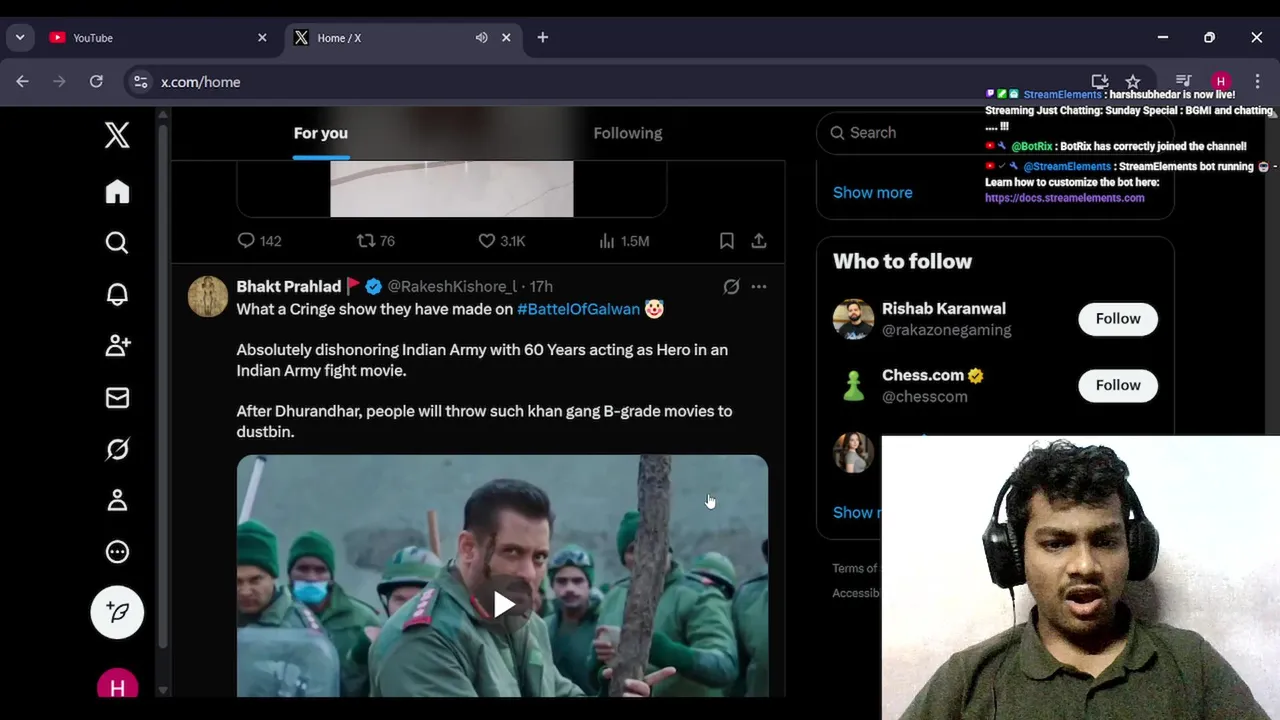Open Chrome three-dot menu

[1257, 82]
